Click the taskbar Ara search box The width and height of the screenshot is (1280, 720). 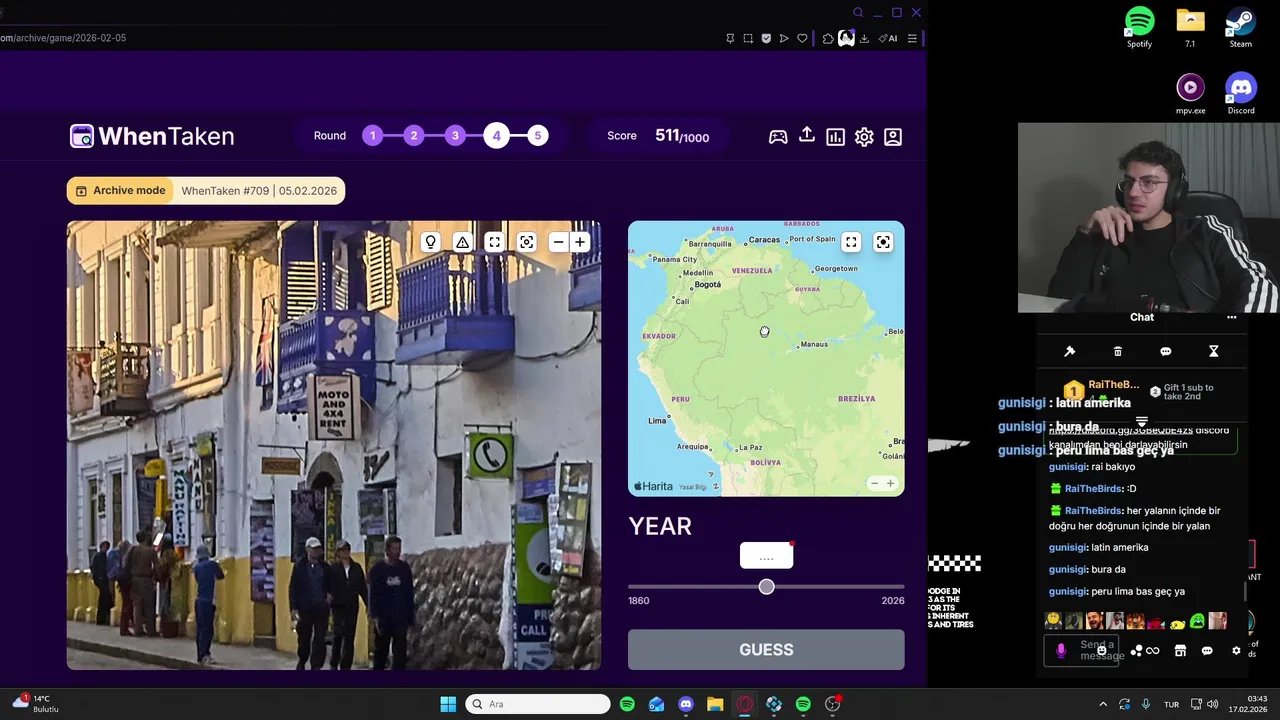click(538, 704)
